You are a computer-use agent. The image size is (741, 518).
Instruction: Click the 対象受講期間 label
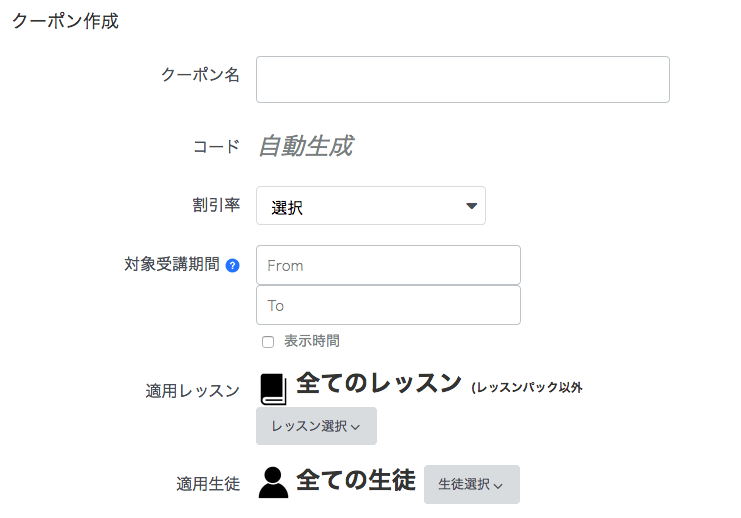(x=172, y=264)
